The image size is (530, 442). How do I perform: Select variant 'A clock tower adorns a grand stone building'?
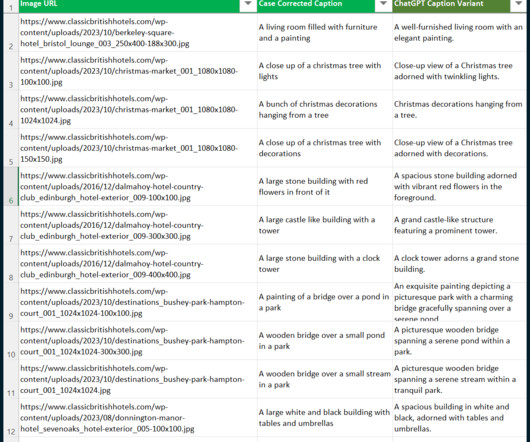coord(459,264)
